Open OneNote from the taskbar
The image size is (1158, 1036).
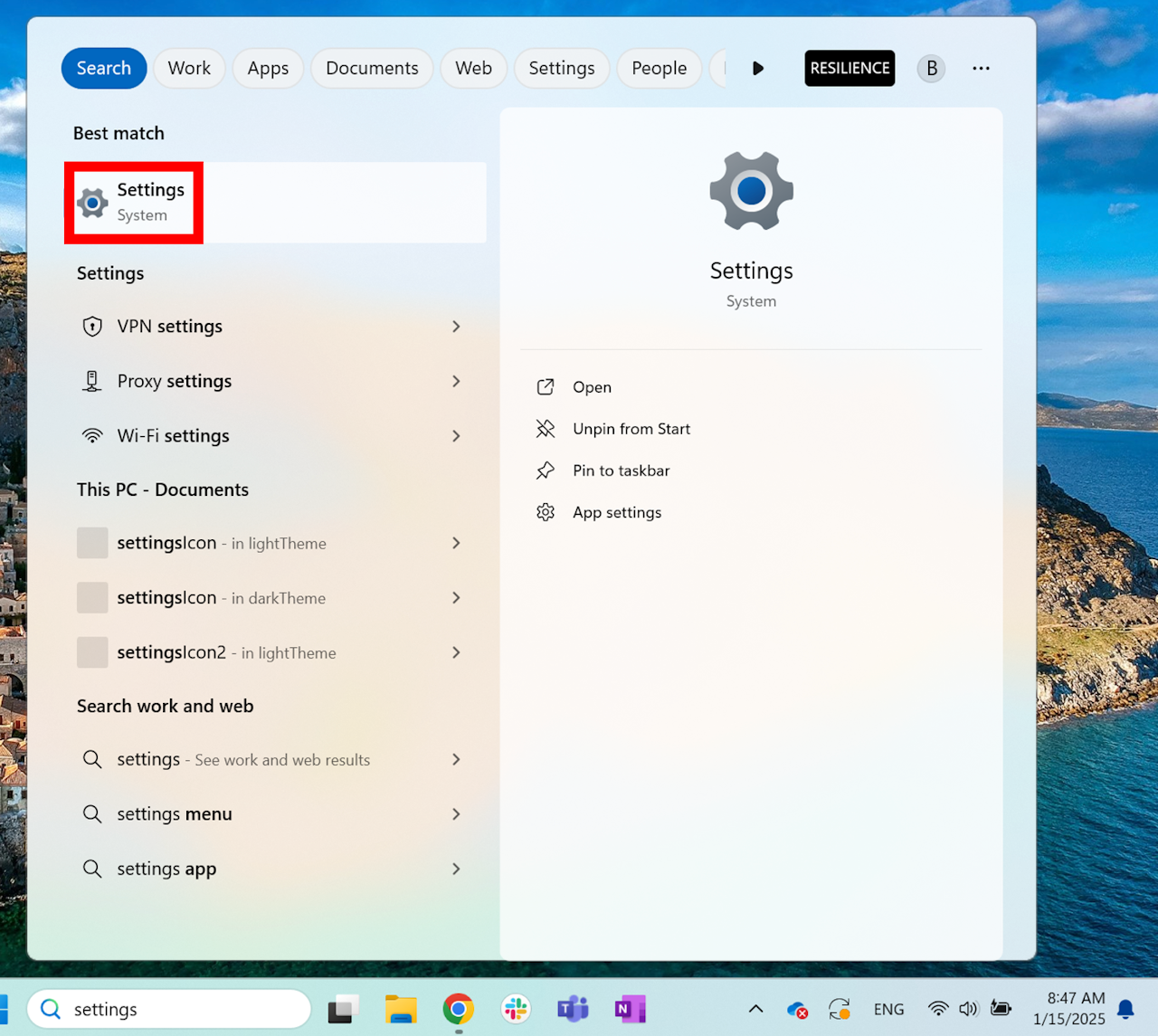point(630,1009)
